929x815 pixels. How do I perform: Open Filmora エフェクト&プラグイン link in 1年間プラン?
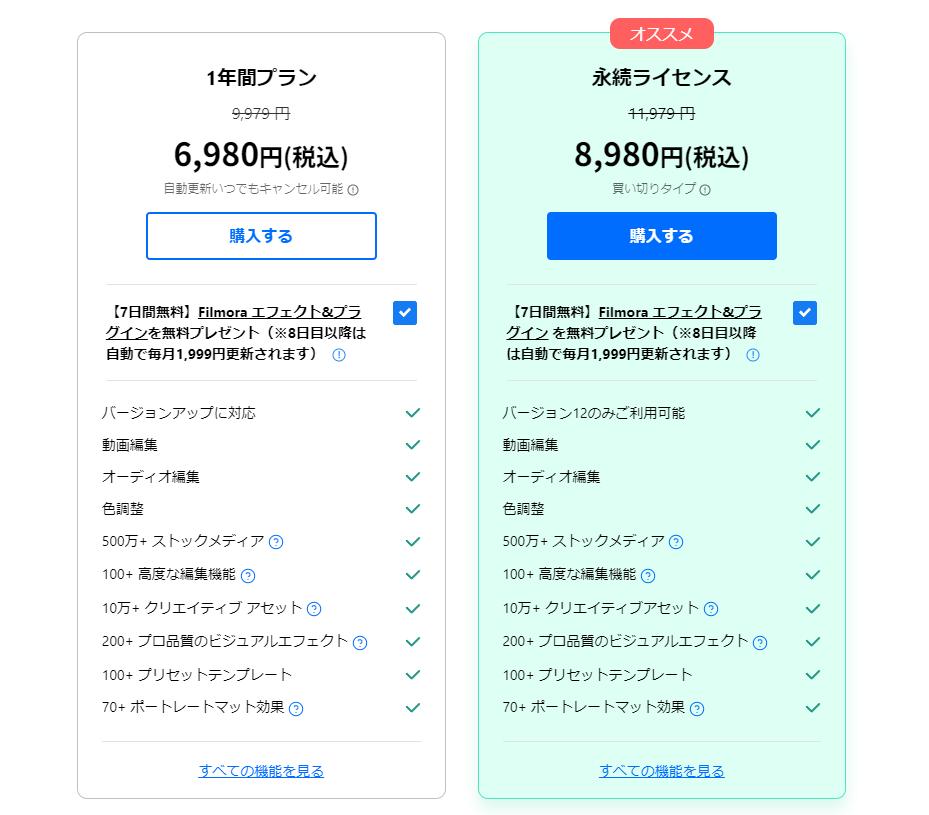click(279, 312)
